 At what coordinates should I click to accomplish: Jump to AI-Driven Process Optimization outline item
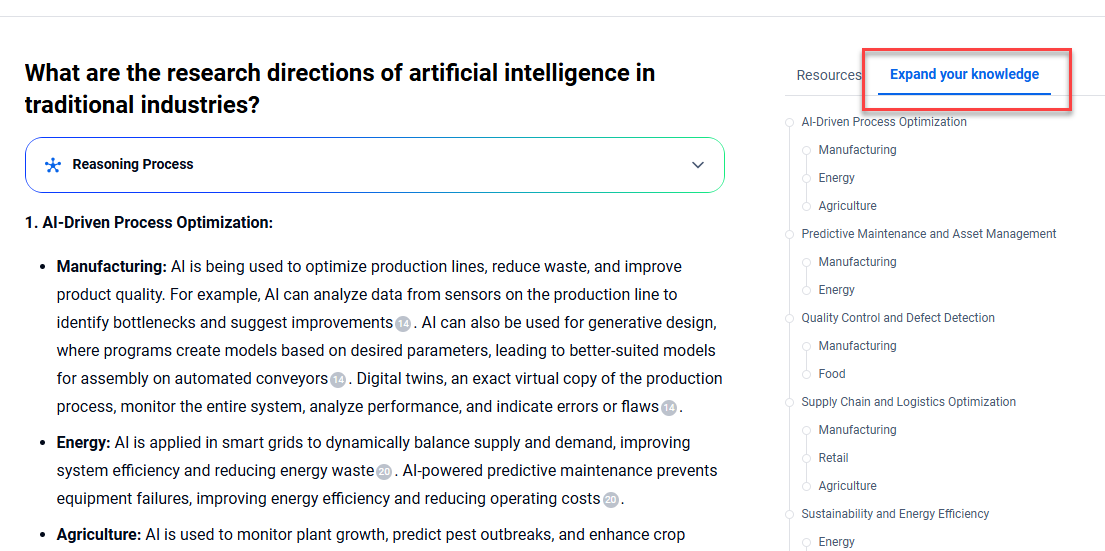click(x=884, y=122)
